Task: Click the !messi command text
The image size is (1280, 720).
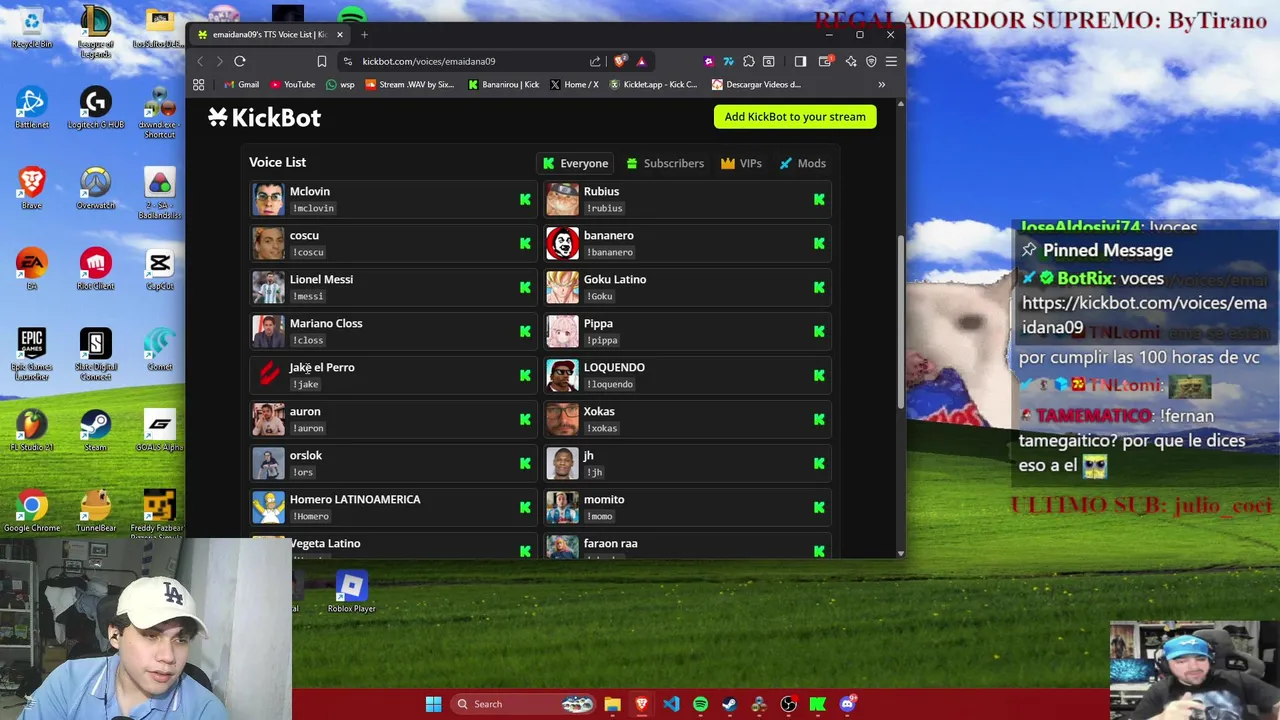Action: click(x=308, y=296)
